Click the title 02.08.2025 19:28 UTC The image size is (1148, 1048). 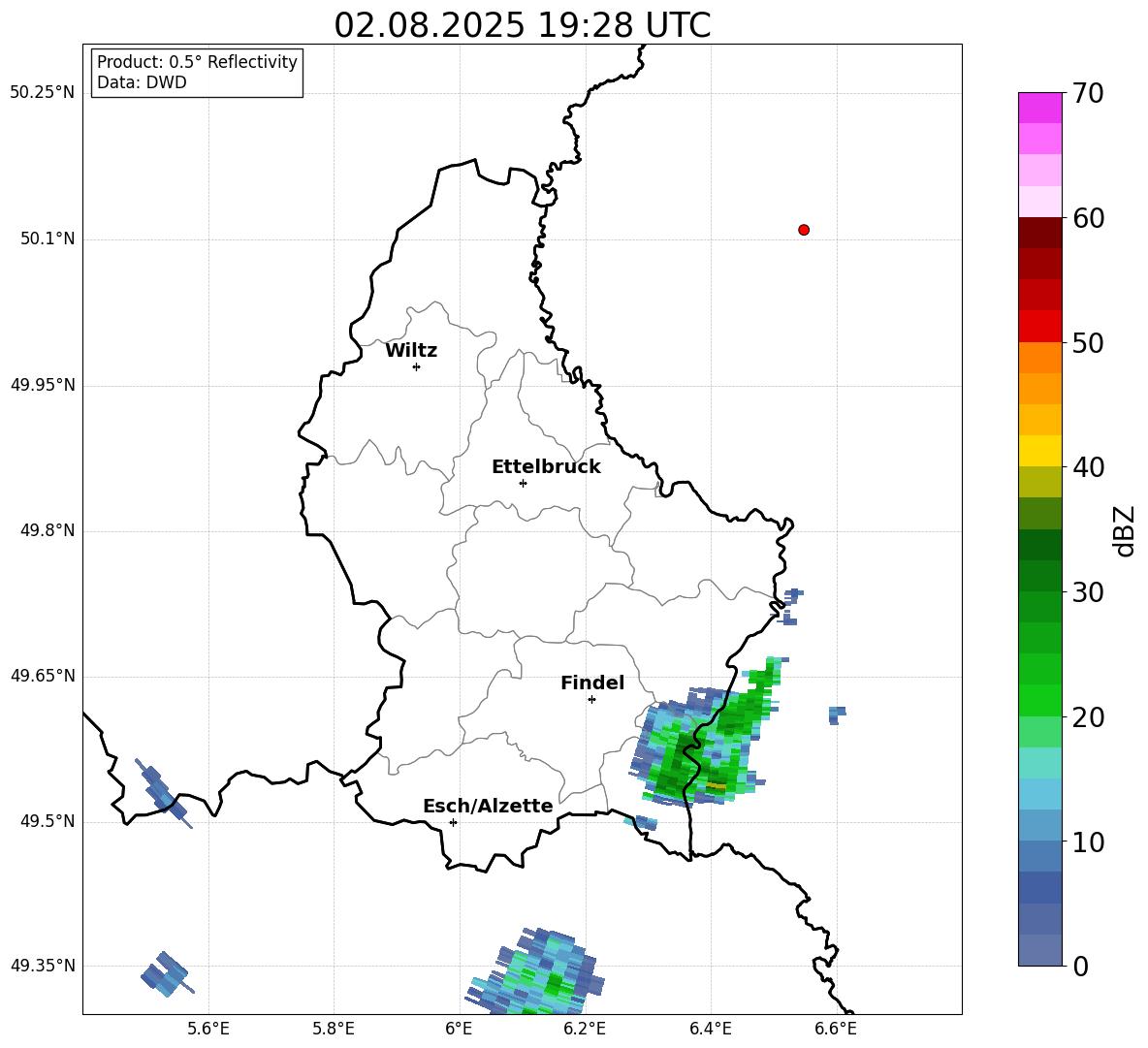(x=522, y=25)
